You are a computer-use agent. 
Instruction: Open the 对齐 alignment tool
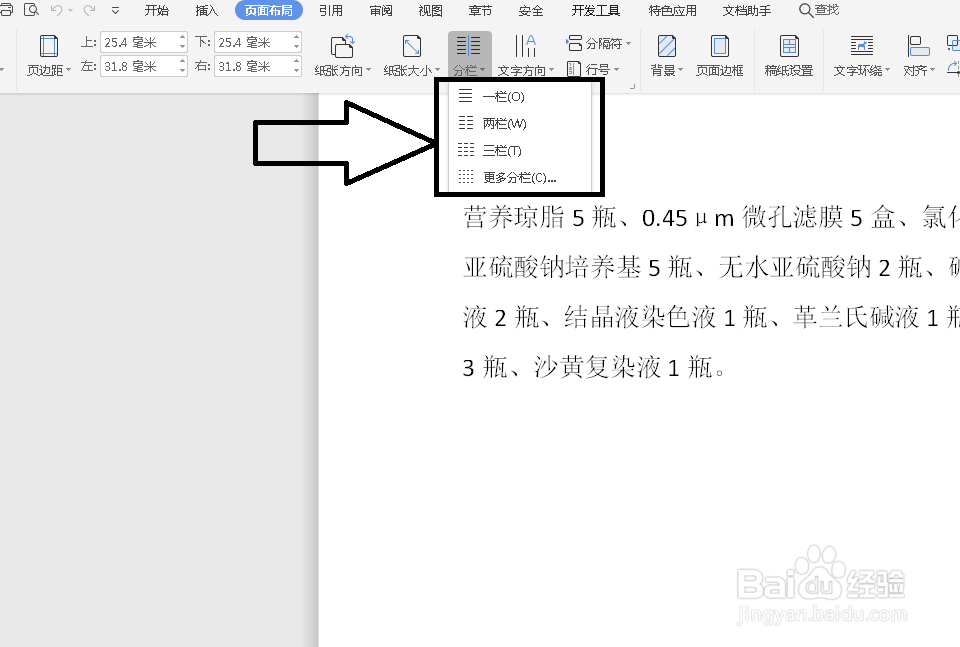point(917,47)
